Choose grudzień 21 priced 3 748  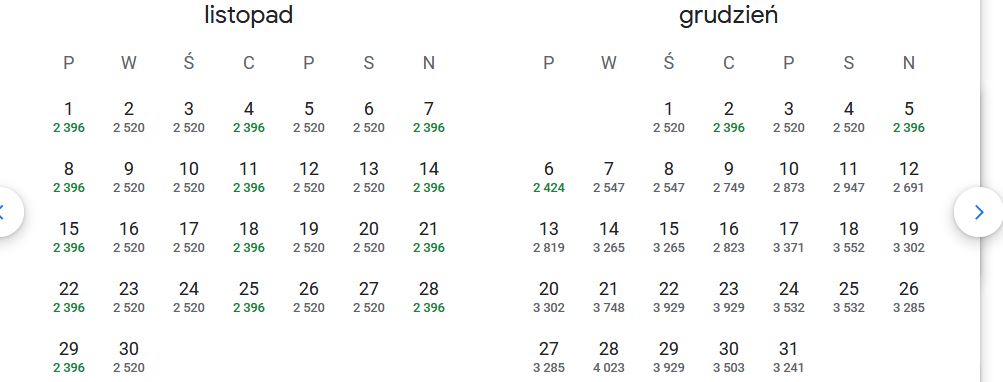coord(609,298)
